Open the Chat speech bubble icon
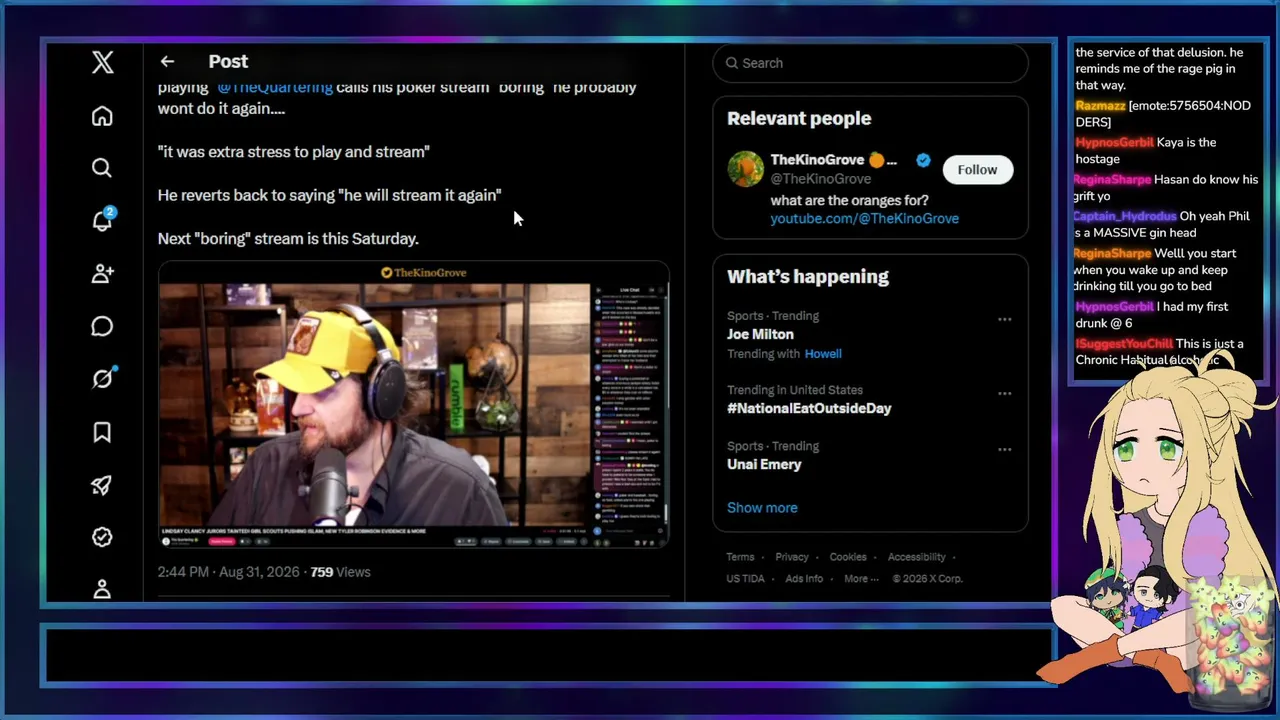Viewport: 1280px width, 720px height. point(102,326)
